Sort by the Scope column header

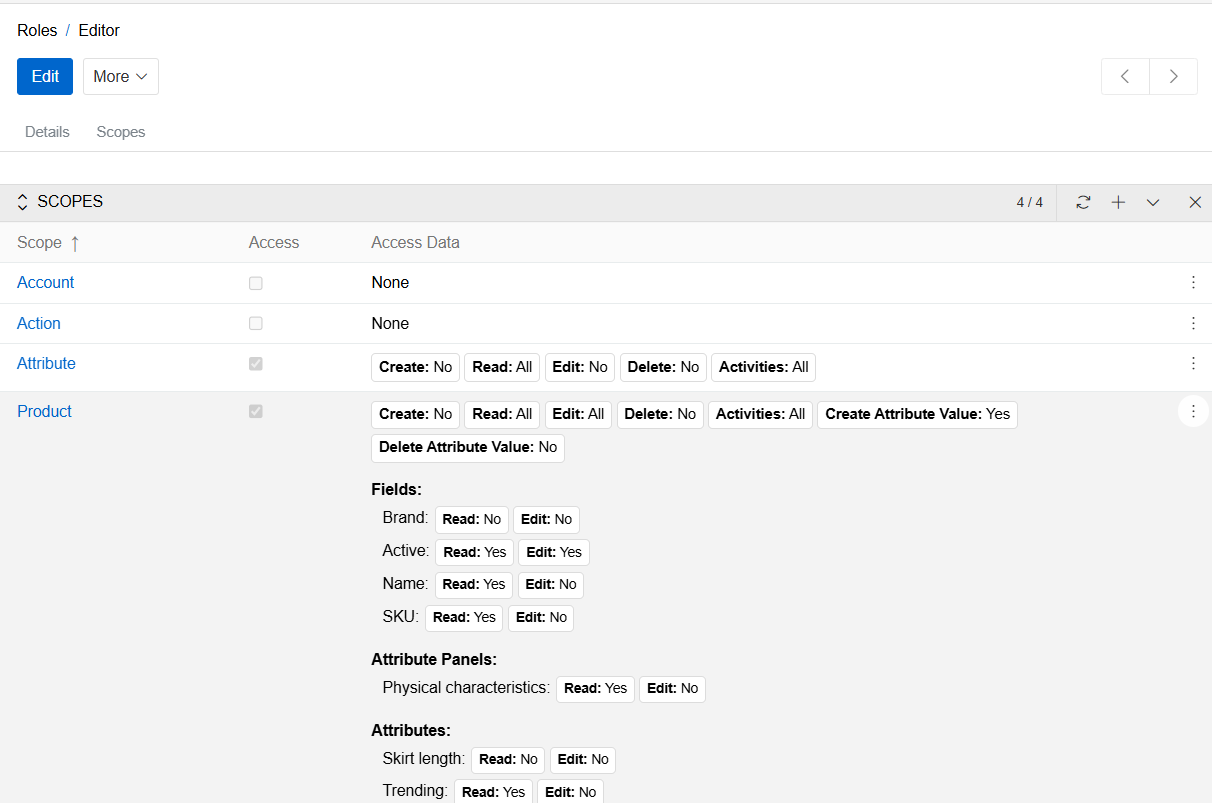tap(40, 243)
